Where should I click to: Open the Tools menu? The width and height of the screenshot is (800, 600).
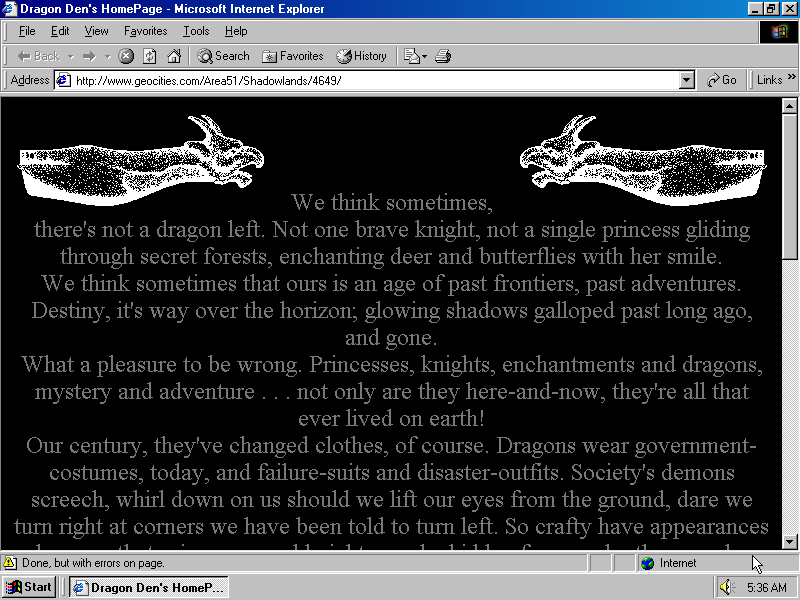pos(196,31)
